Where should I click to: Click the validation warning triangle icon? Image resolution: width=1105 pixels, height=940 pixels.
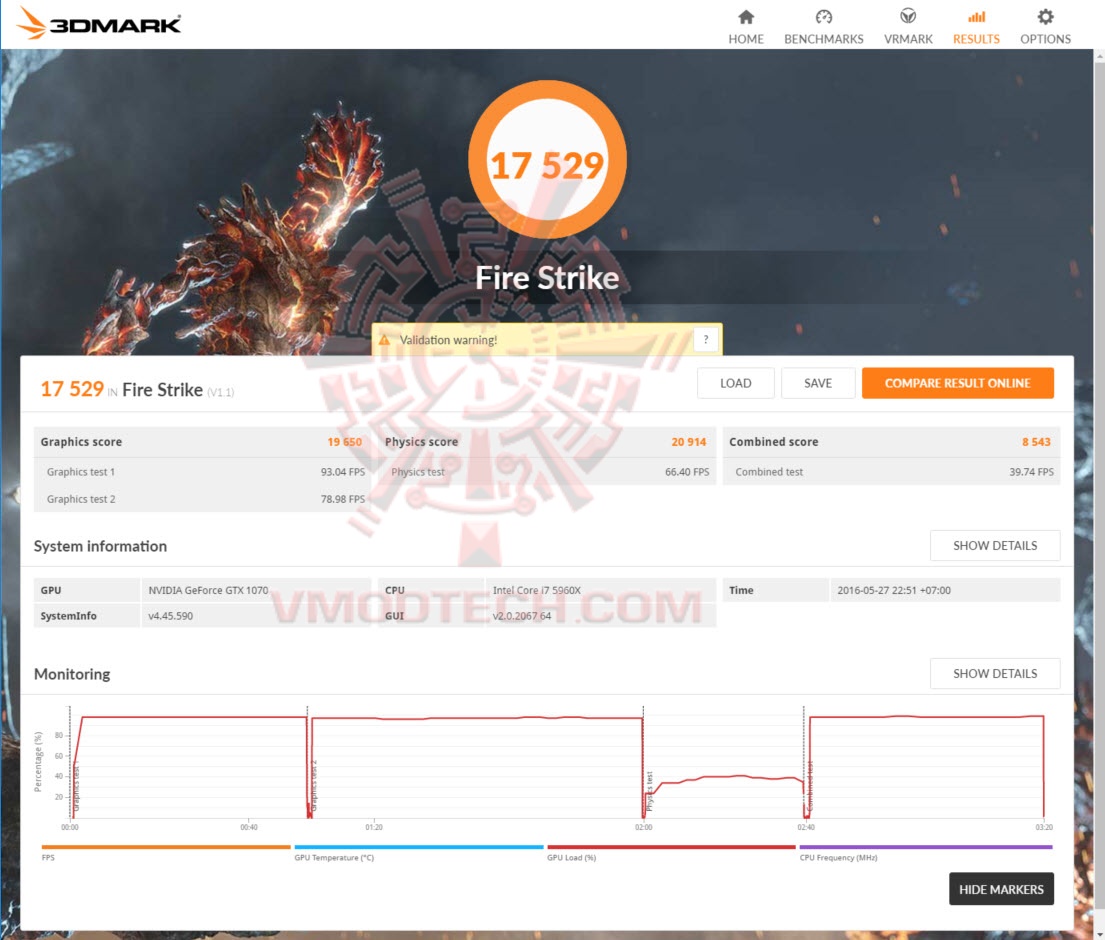point(384,340)
